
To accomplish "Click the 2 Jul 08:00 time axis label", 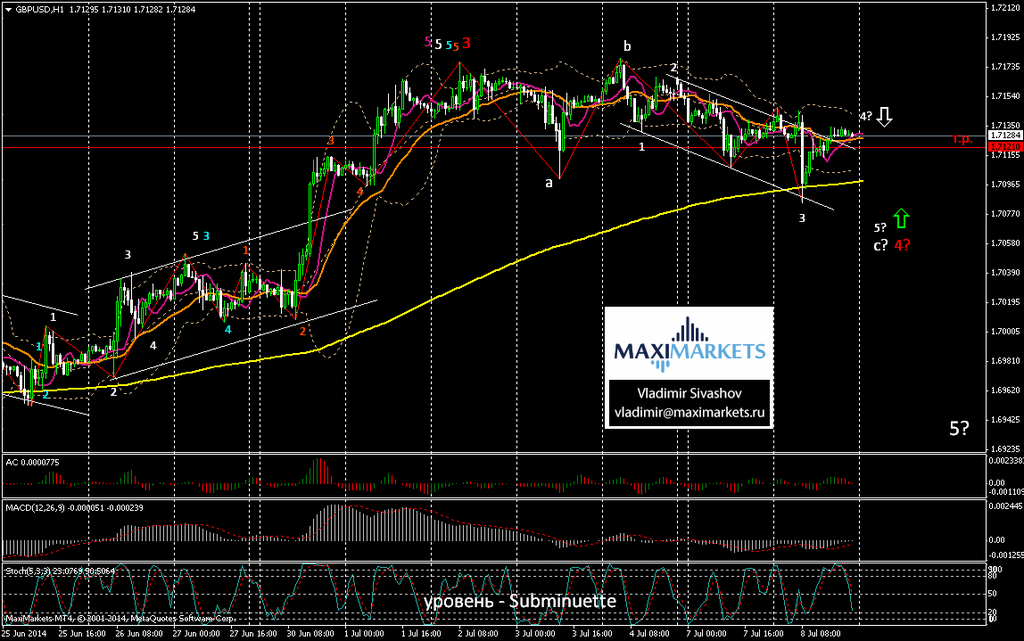I will [479, 633].
